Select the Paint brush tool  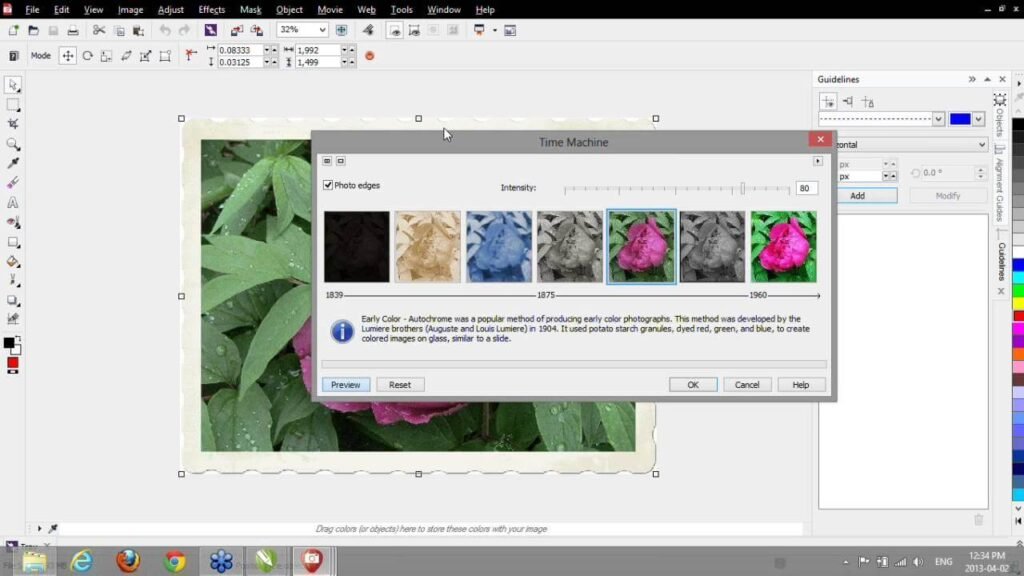(12, 281)
